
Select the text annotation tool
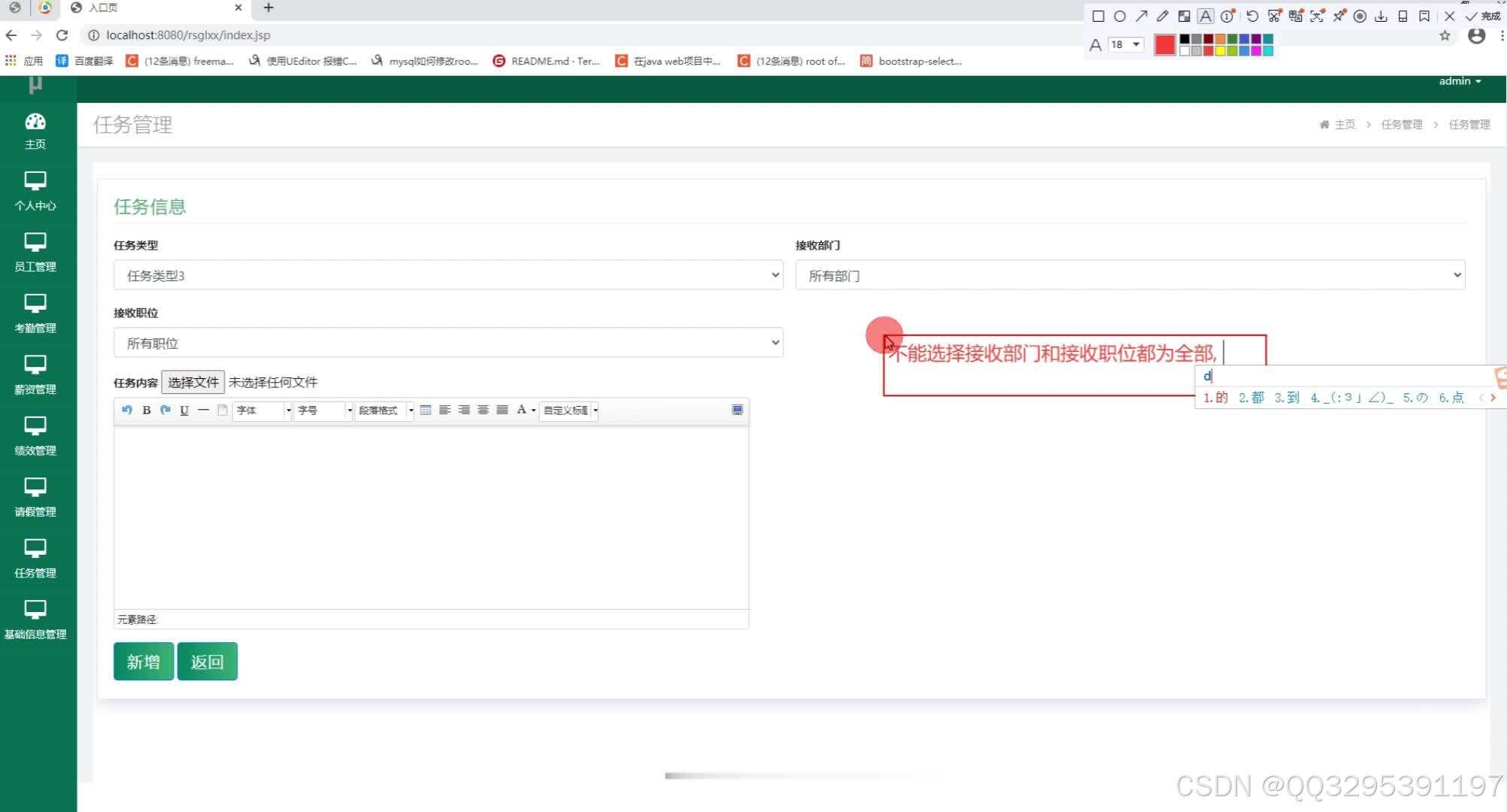click(x=1205, y=17)
